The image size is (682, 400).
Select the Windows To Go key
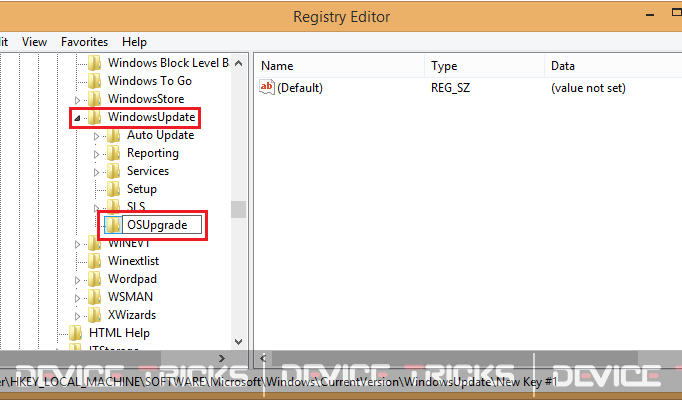tap(150, 81)
